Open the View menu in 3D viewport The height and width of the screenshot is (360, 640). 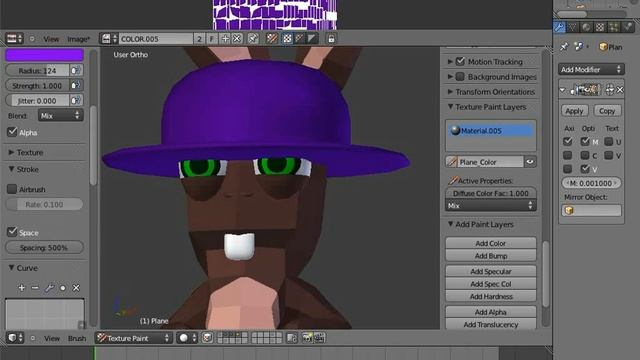(52, 338)
